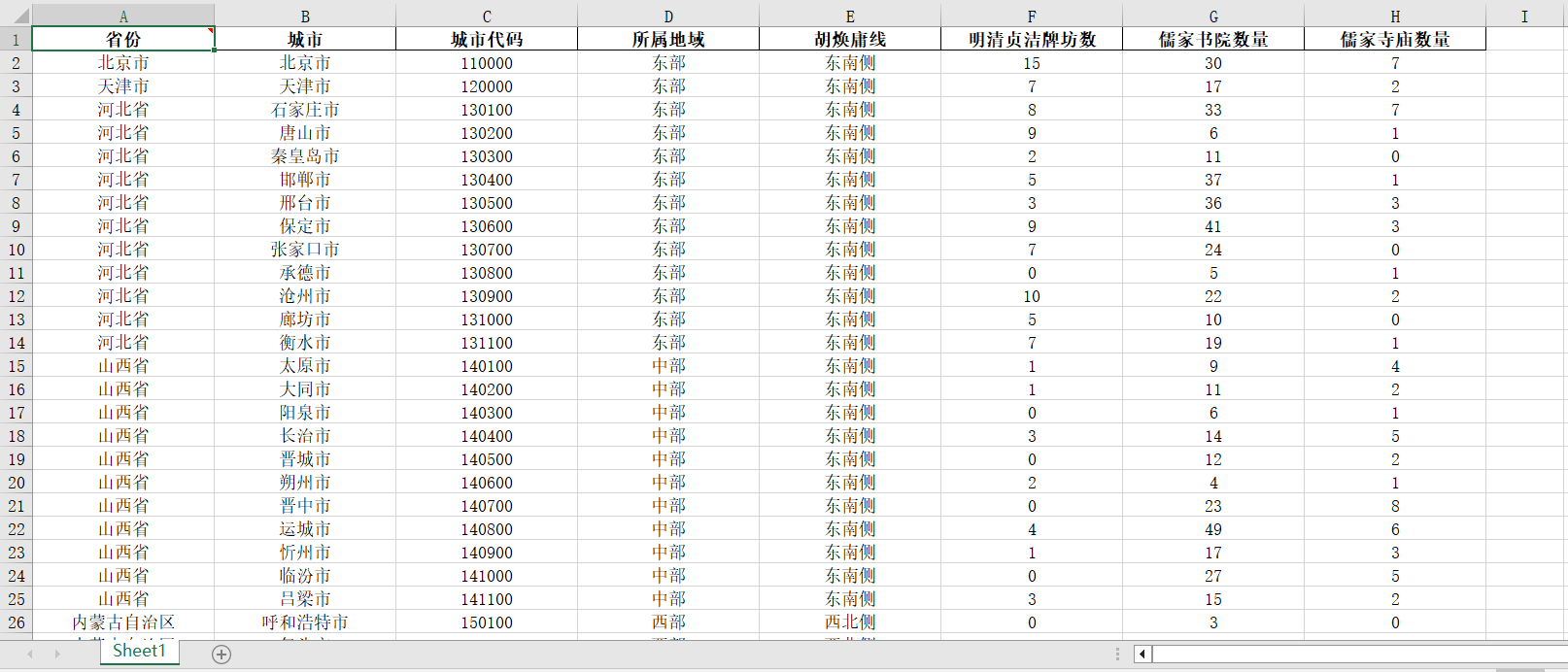1568x672 pixels.
Task: Select row 20 header
Action: (x=17, y=483)
